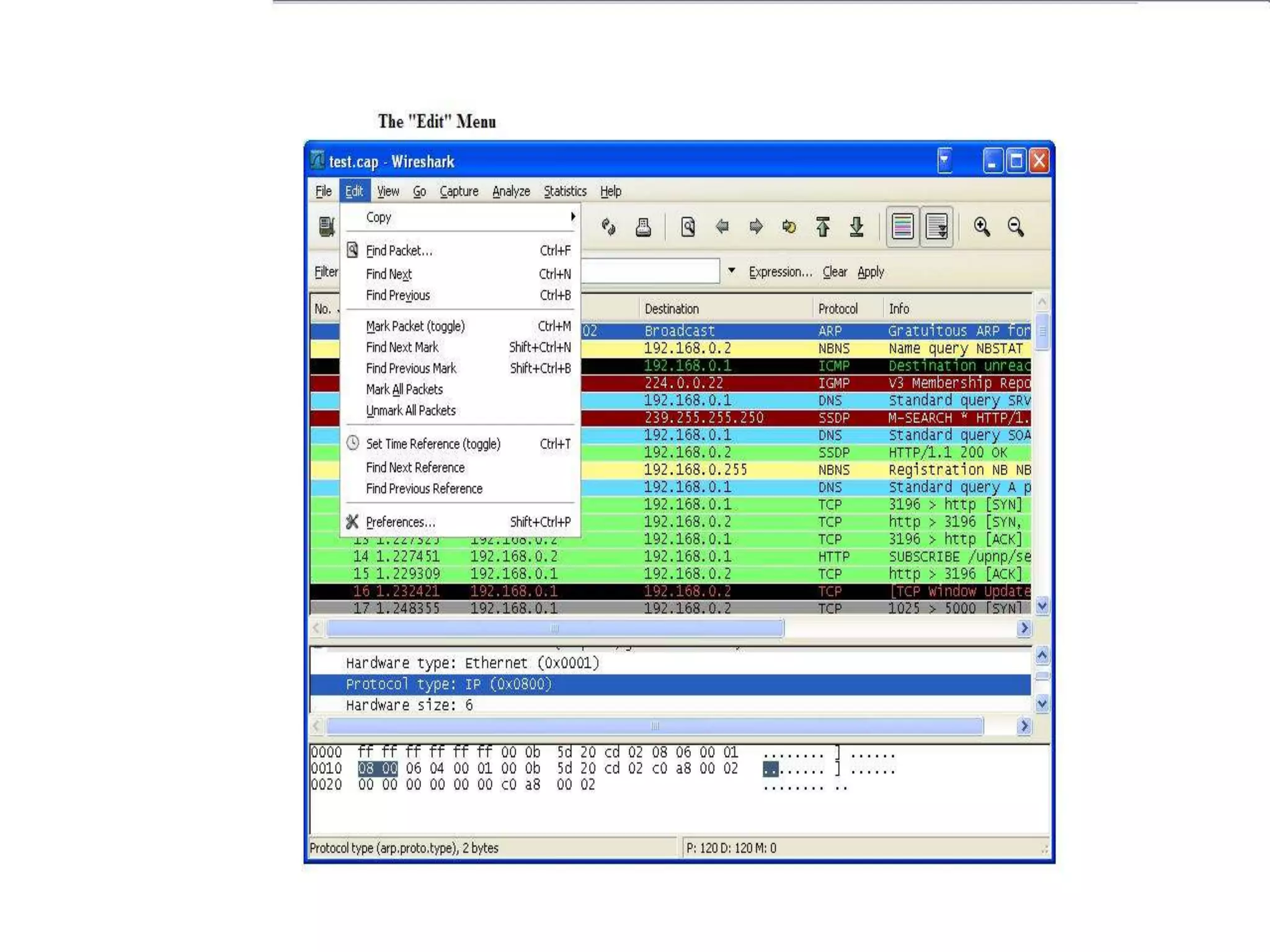
Task: Toggle Colorize packet list button
Action: pyautogui.click(x=902, y=227)
